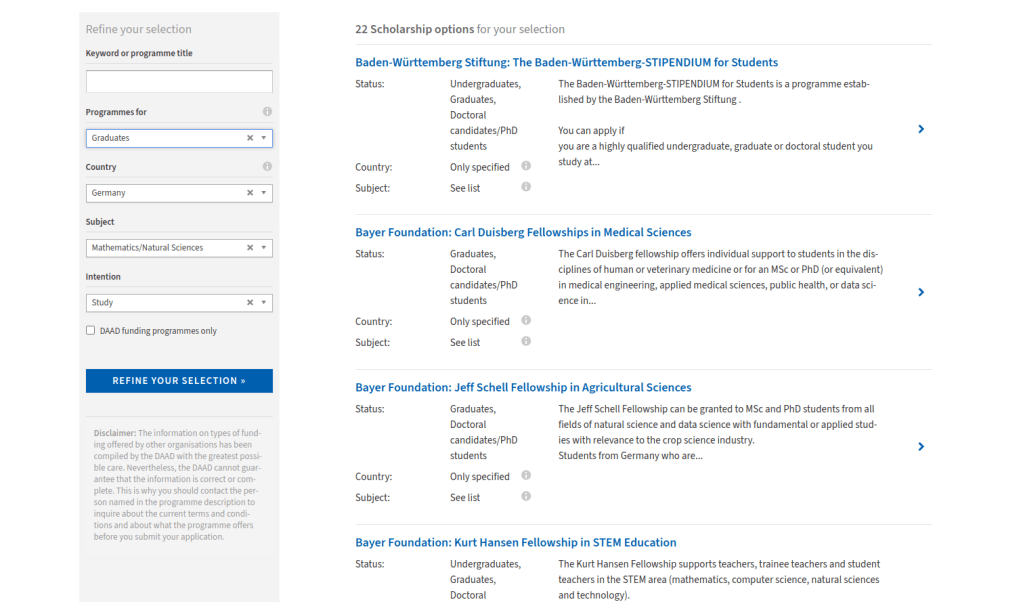The width and height of the screenshot is (1023, 602).
Task: Enable DAAD funding programmes only checkbox
Action: 91,330
